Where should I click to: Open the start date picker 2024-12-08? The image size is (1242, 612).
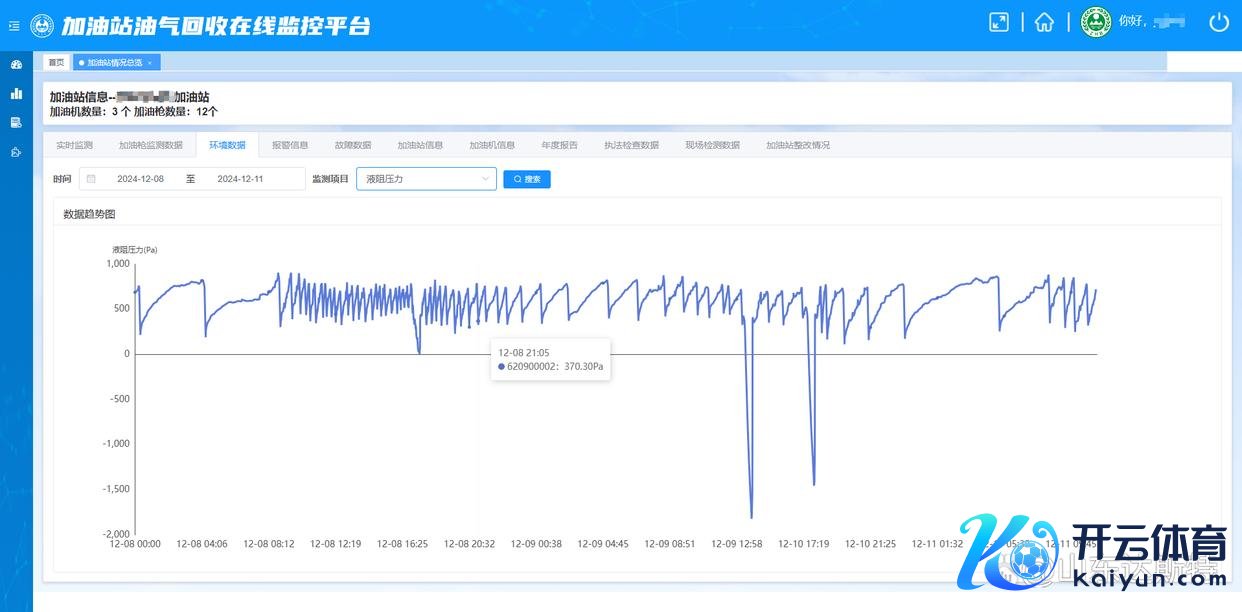pos(140,179)
